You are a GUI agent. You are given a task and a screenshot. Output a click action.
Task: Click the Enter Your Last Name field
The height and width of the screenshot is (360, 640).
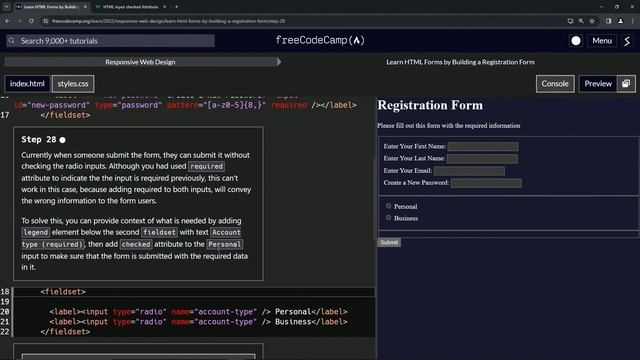click(x=482, y=158)
